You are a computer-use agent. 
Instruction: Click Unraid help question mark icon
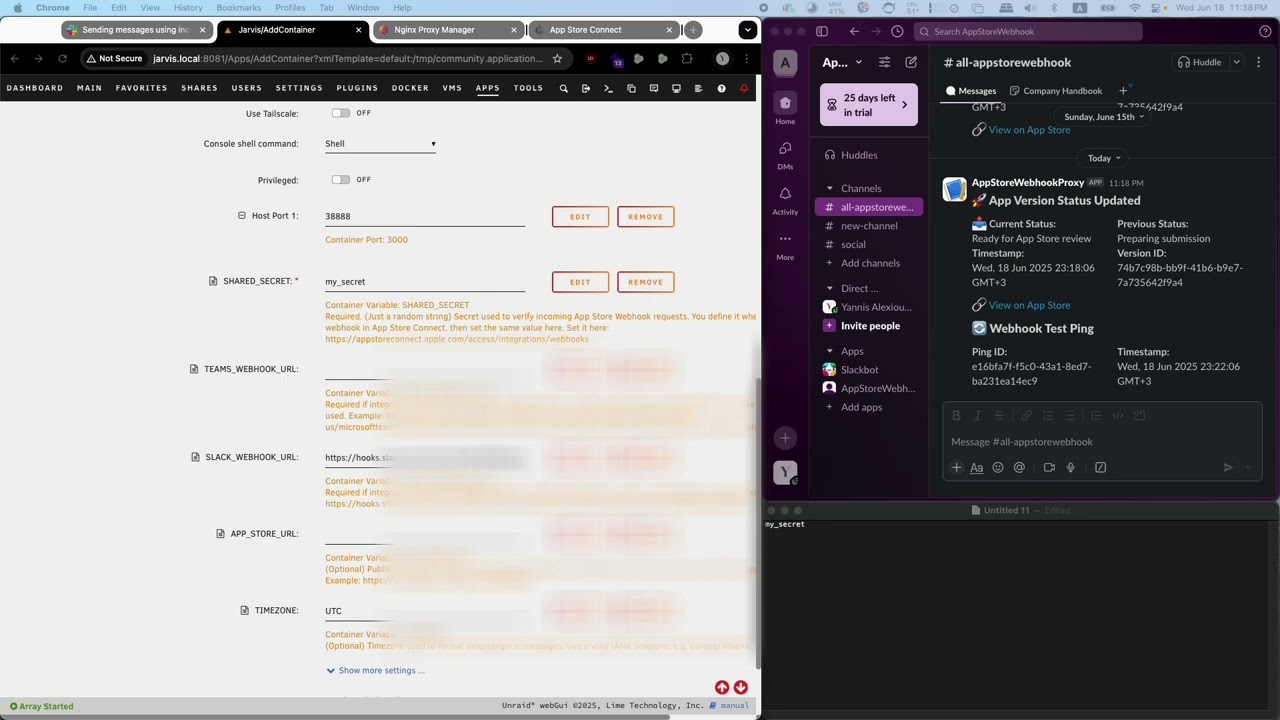[x=721, y=88]
